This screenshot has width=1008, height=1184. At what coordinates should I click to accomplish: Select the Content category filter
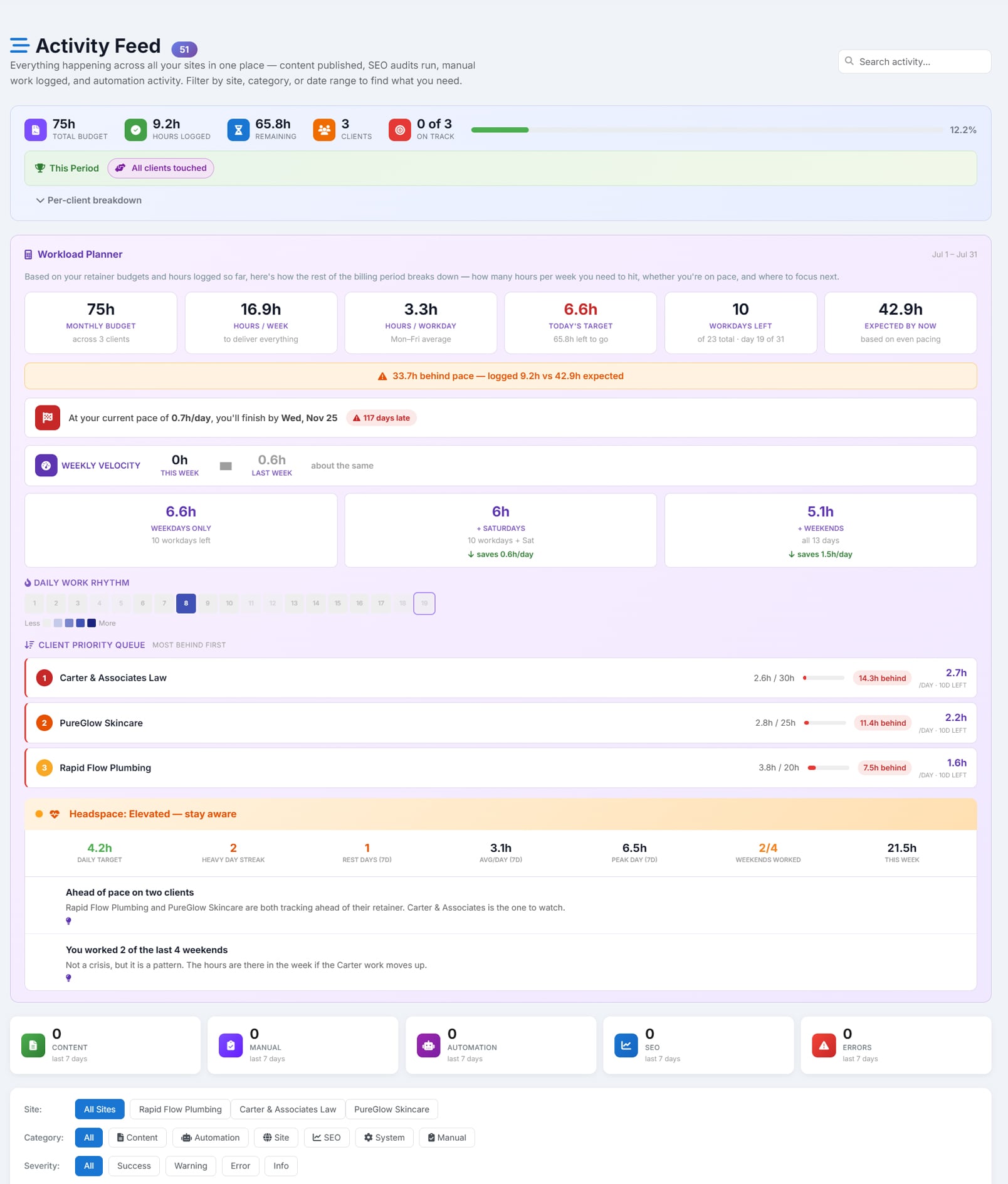click(137, 1137)
